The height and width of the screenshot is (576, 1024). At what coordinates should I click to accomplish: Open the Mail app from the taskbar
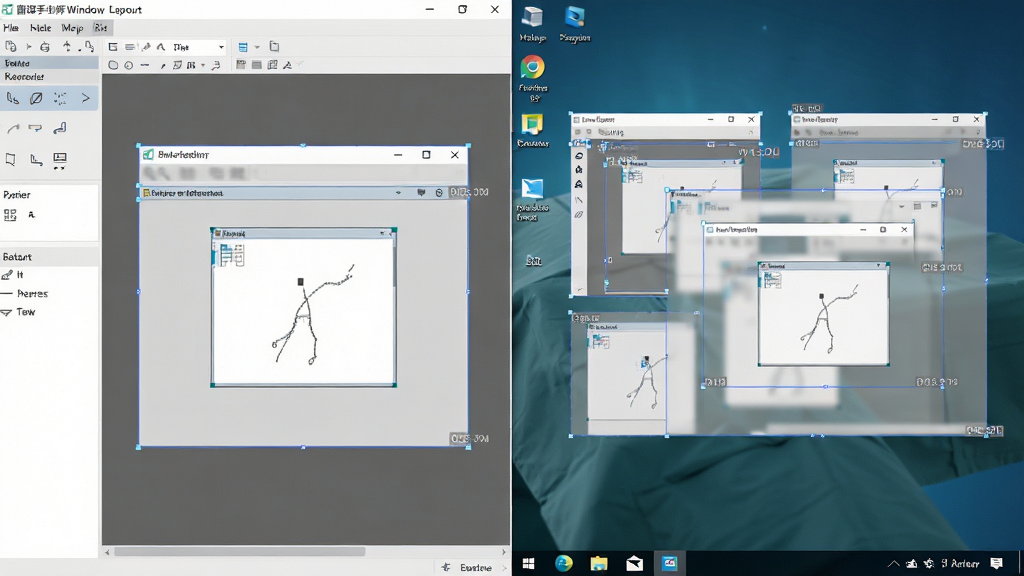click(x=634, y=563)
